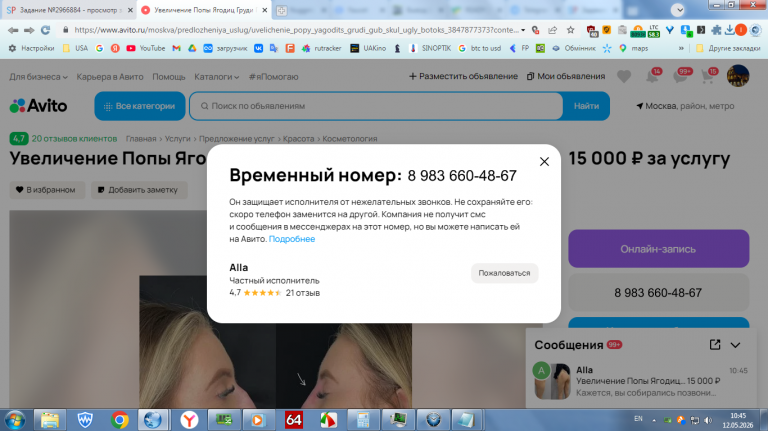
Task: Click the avito.ru address bar URL
Action: pyautogui.click(x=296, y=30)
